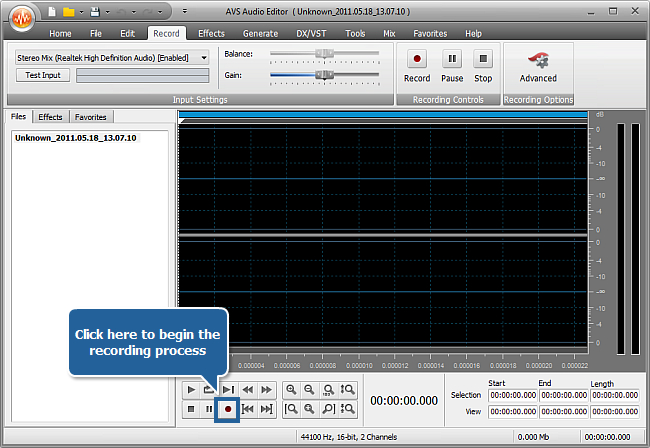The width and height of the screenshot is (650, 448).
Task: Open a file with the yellow folder icon
Action: click(68, 12)
